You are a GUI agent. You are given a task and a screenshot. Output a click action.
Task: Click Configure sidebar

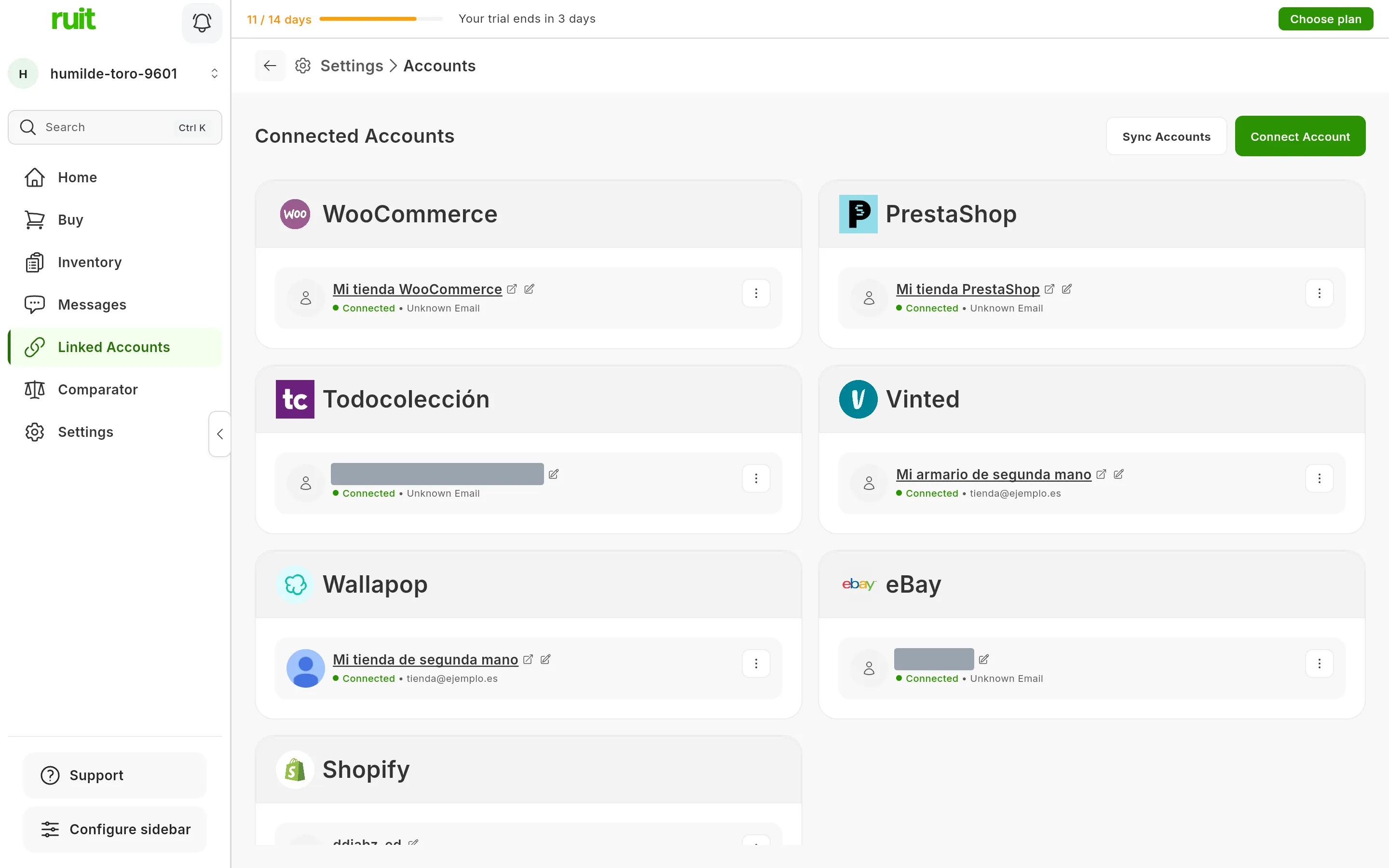click(x=115, y=829)
